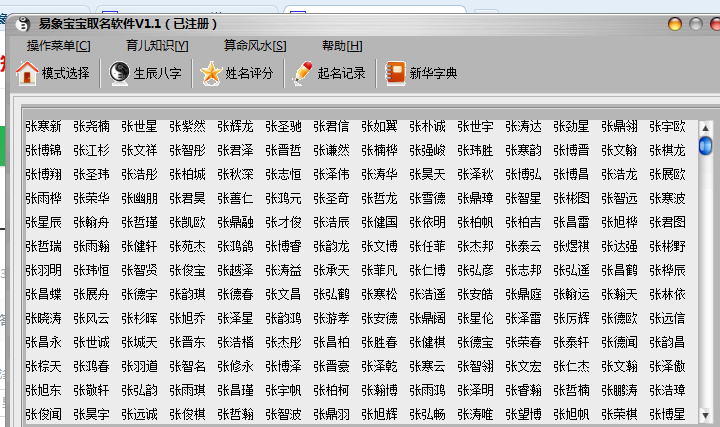Screen dimensions: 720x427
Task: Select the name 张紫然
Action: [x=187, y=126]
